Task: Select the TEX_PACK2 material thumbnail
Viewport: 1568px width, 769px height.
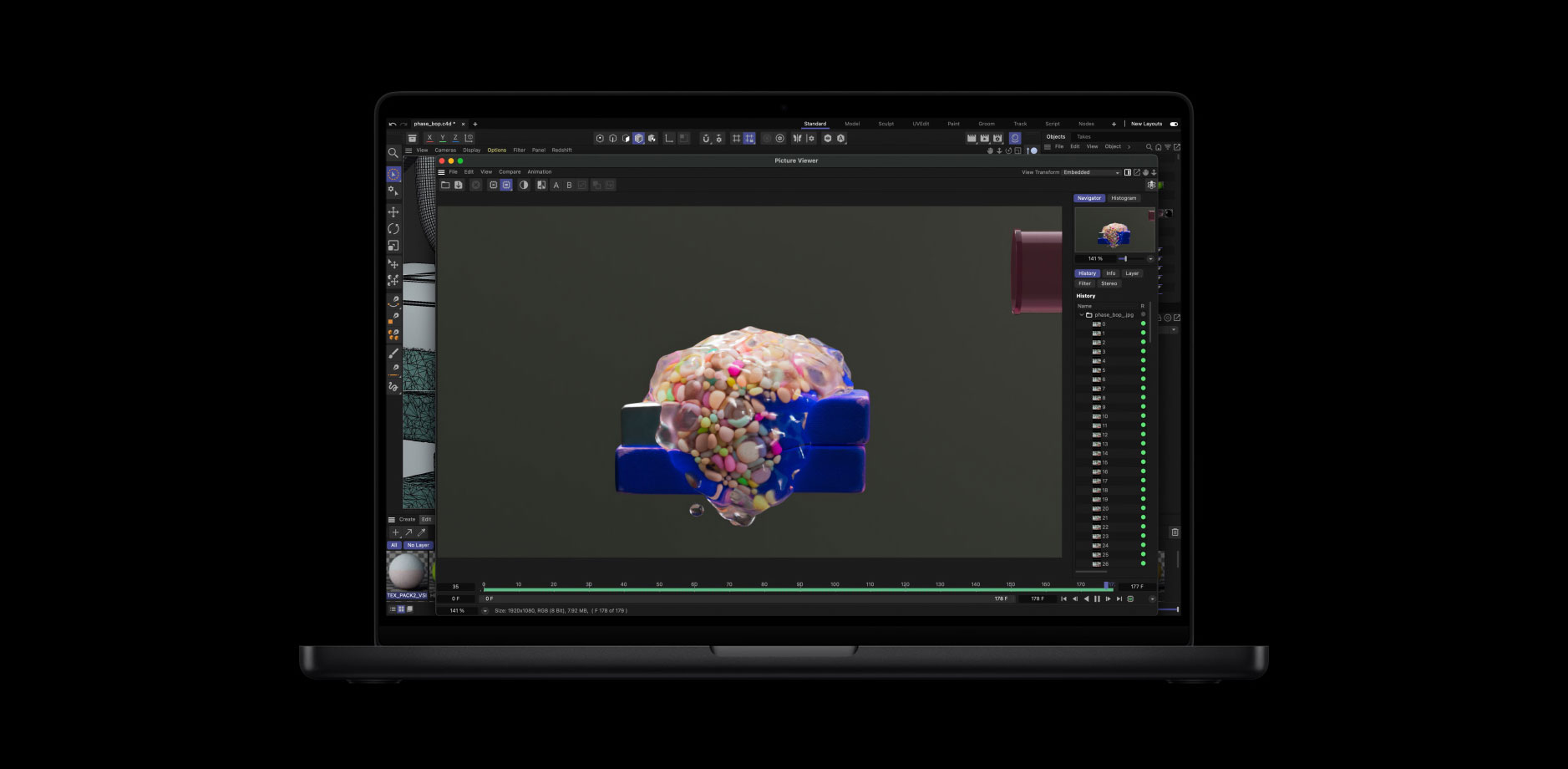Action: coord(407,573)
